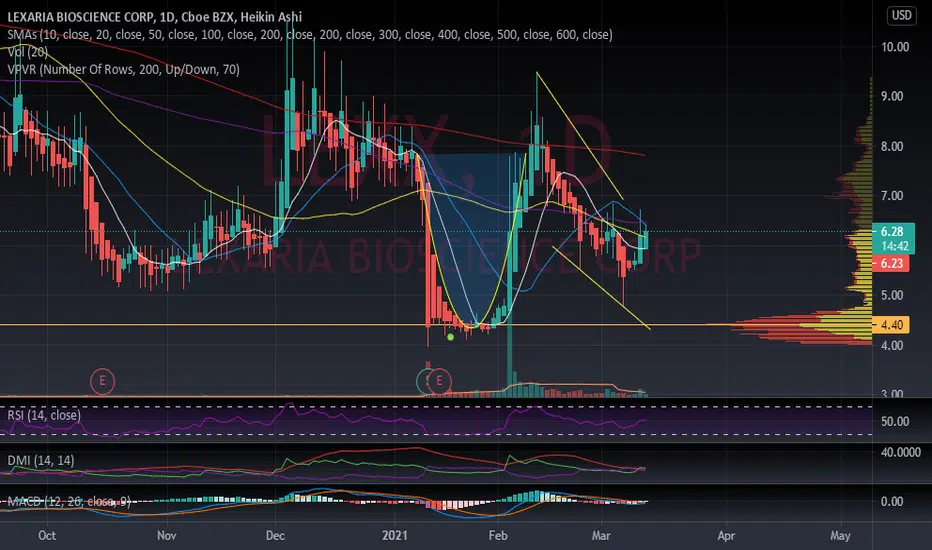This screenshot has width=932, height=550.
Task: Click the 4.40 horizontal line price label
Action: (x=891, y=325)
